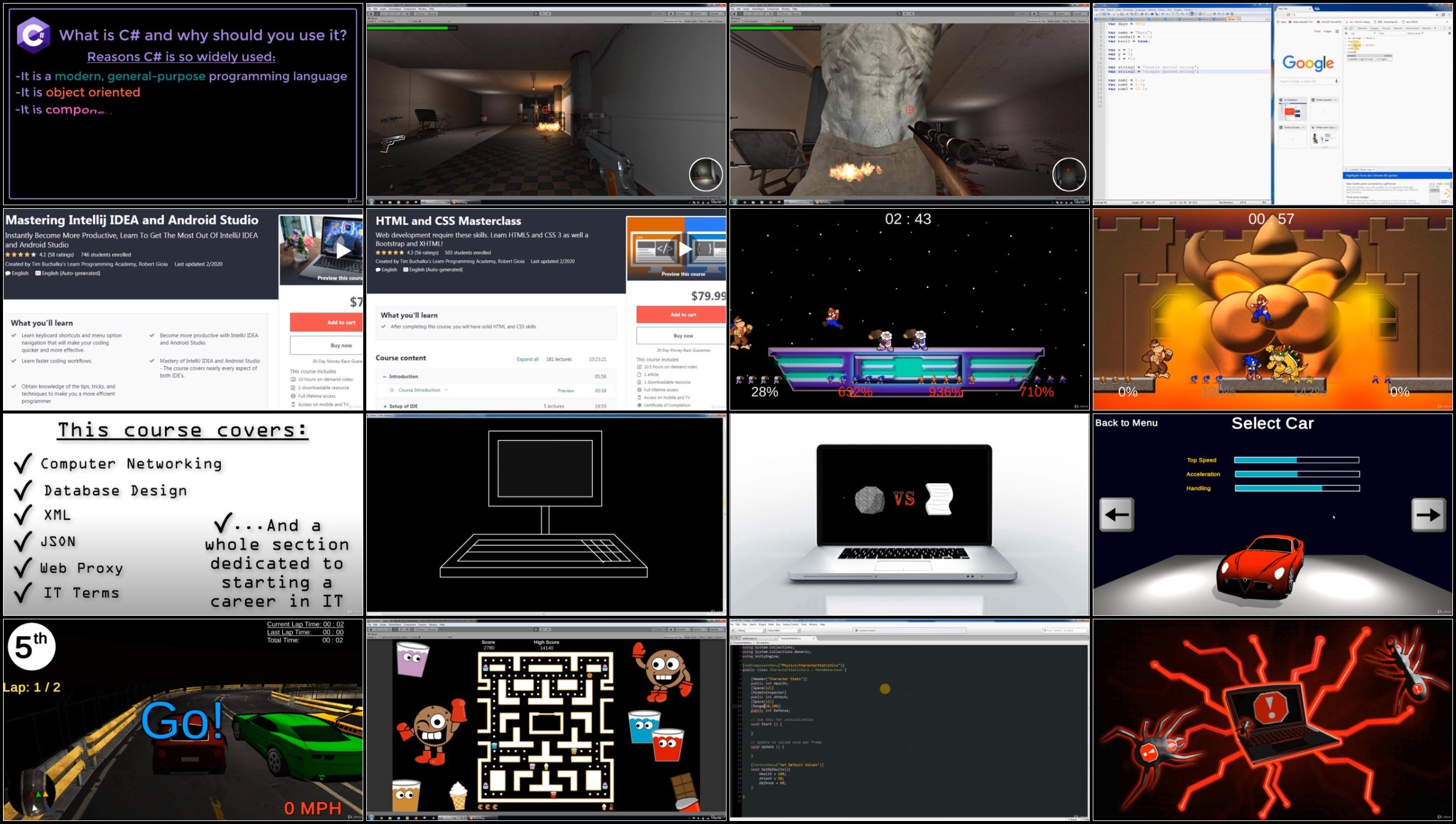
Task: Toggle Stats in Pac-Man Unity Game view
Action: (x=710, y=637)
